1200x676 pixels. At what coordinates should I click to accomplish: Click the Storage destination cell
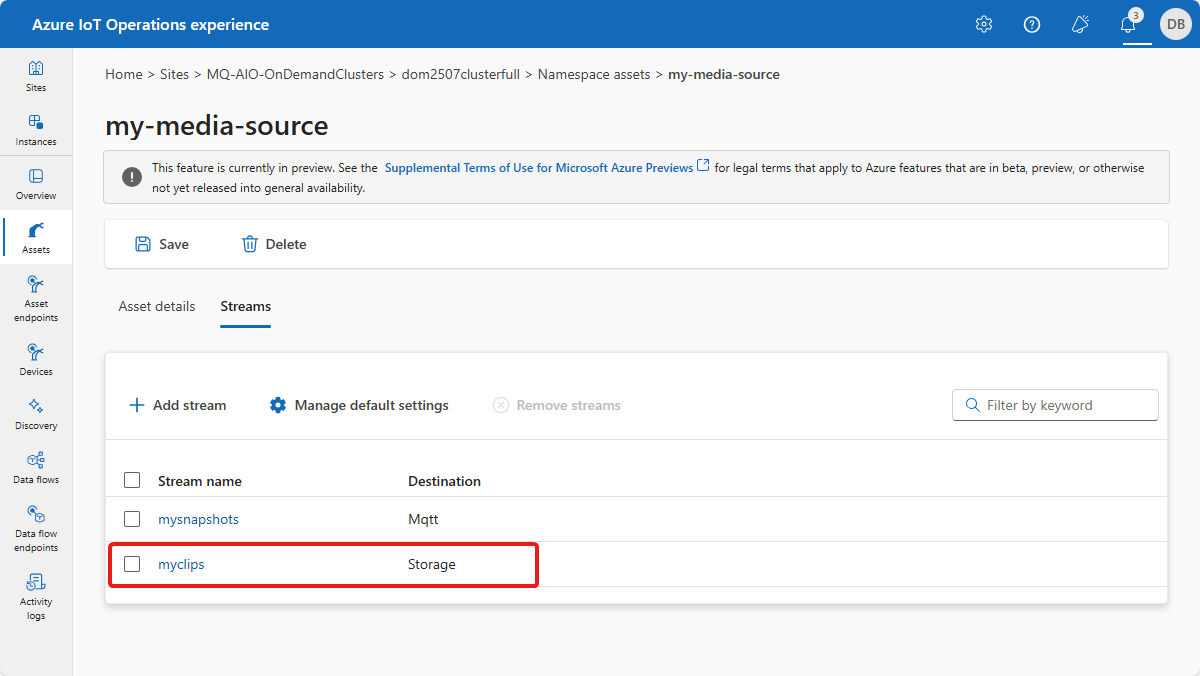click(432, 564)
